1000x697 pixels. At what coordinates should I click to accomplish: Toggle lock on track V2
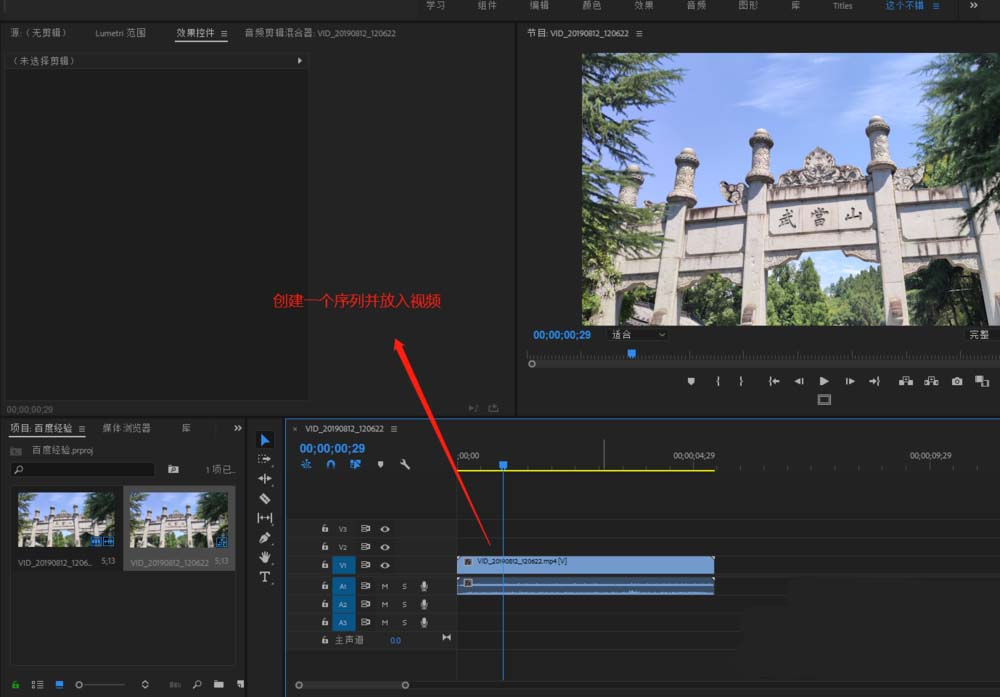(325, 547)
